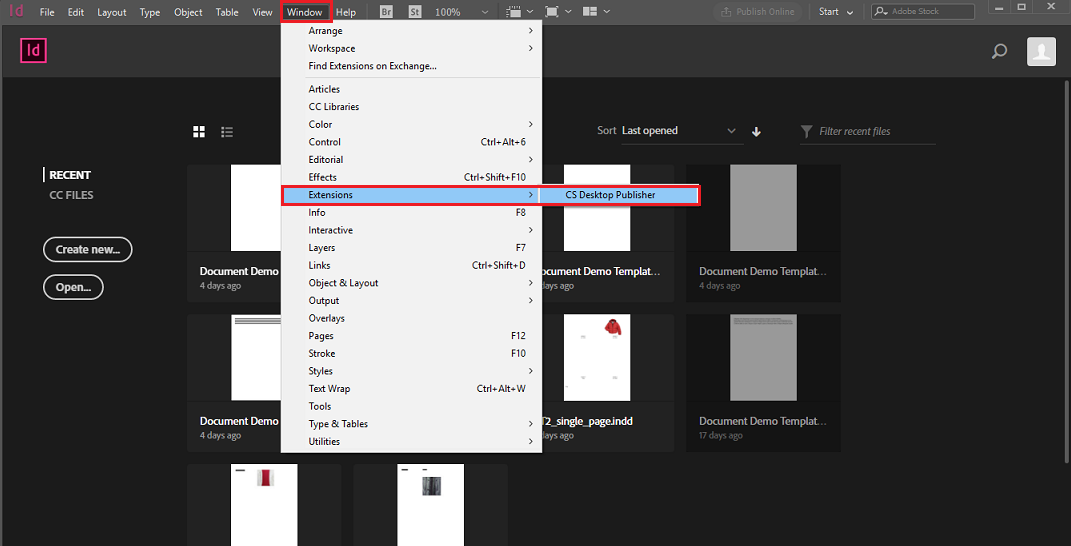Expand the Styles submenu
Viewport: 1071px width, 546px height.
pos(411,371)
